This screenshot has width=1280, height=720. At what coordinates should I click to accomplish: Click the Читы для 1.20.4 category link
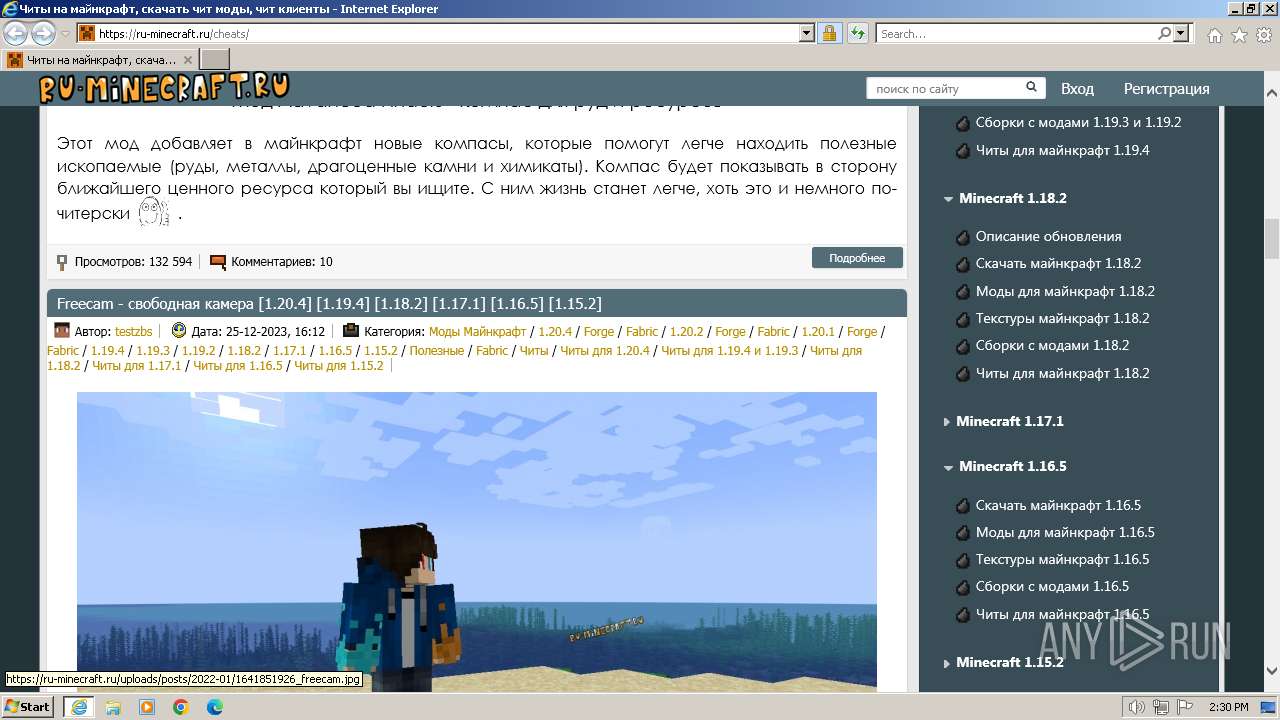point(604,351)
